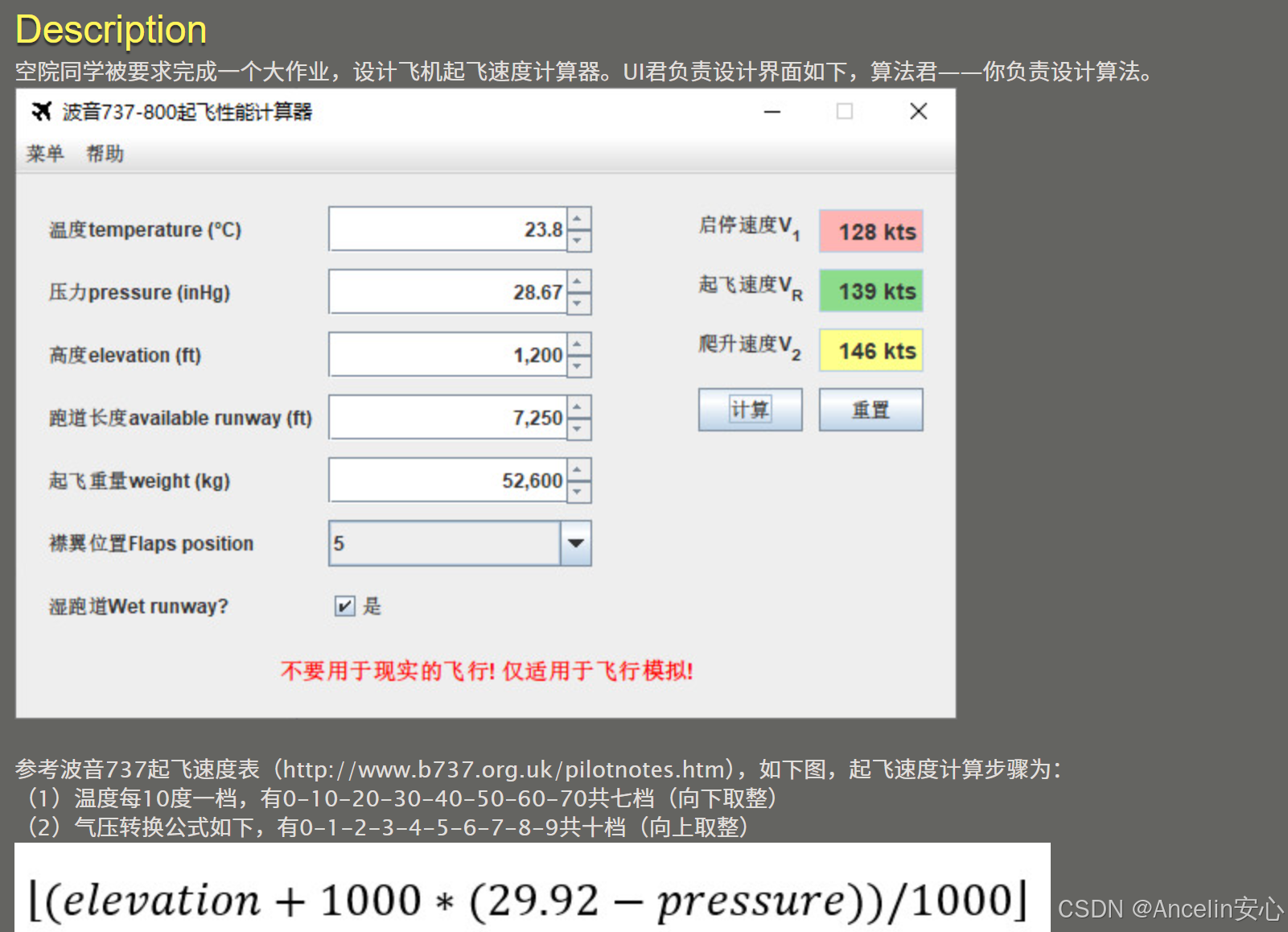Screen dimensions: 1288x932
Task: Increase elevation with the up arrow
Action: coord(578,344)
